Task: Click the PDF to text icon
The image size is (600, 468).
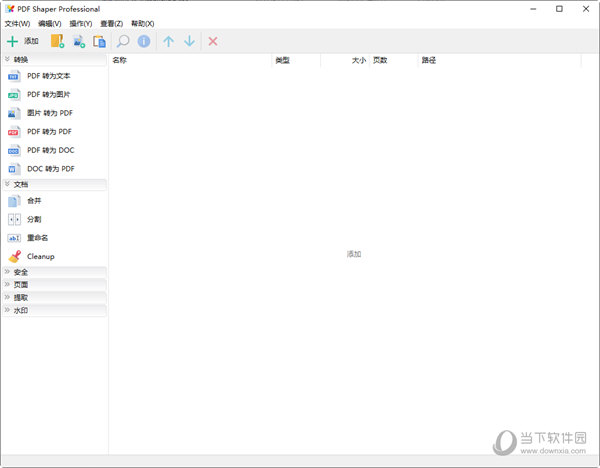Action: tap(14, 76)
